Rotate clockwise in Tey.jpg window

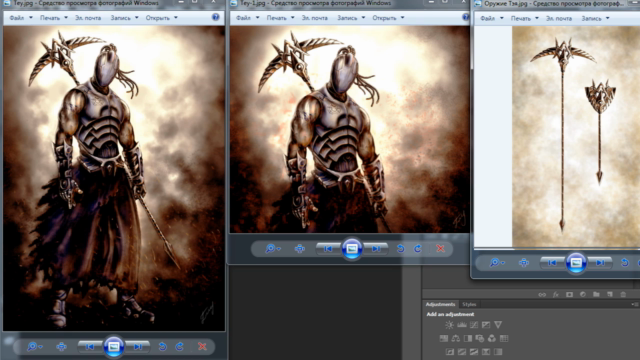(180, 347)
